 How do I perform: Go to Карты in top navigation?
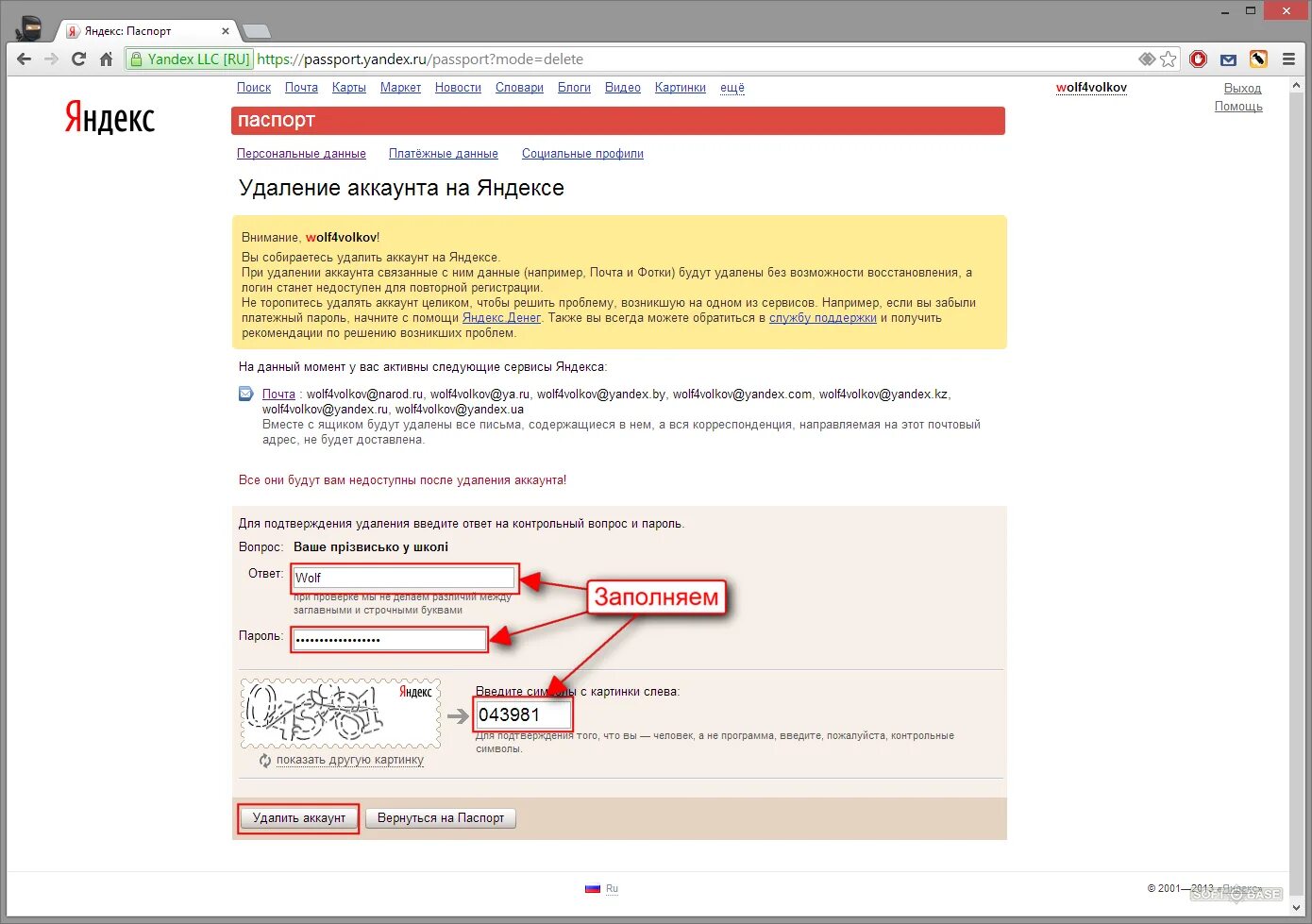coord(349,87)
